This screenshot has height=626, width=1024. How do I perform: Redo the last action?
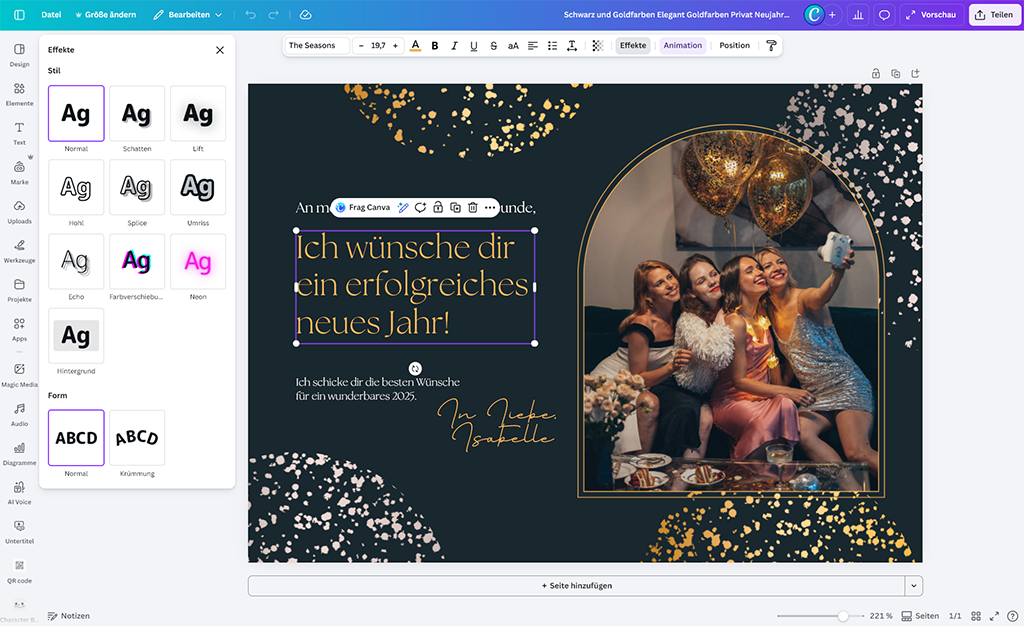coord(274,14)
